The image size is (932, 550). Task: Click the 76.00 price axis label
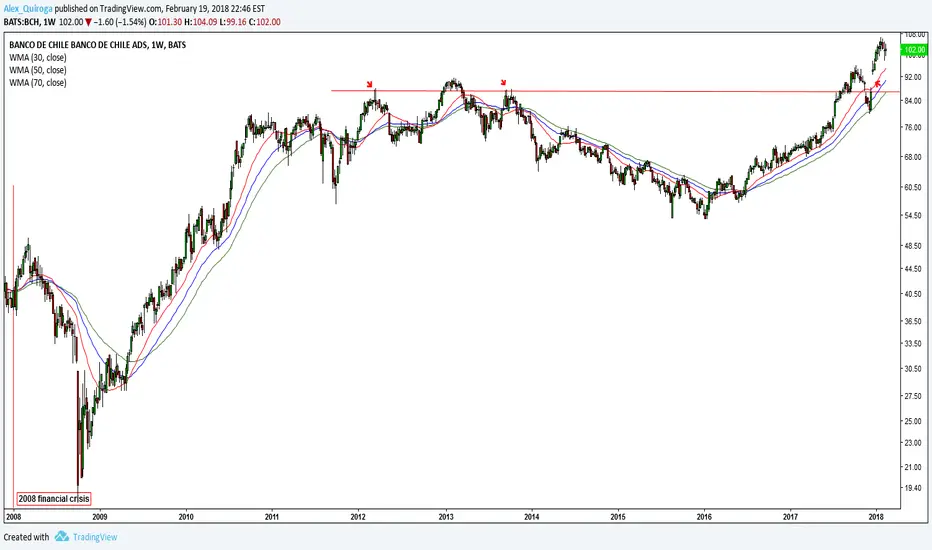(x=912, y=128)
